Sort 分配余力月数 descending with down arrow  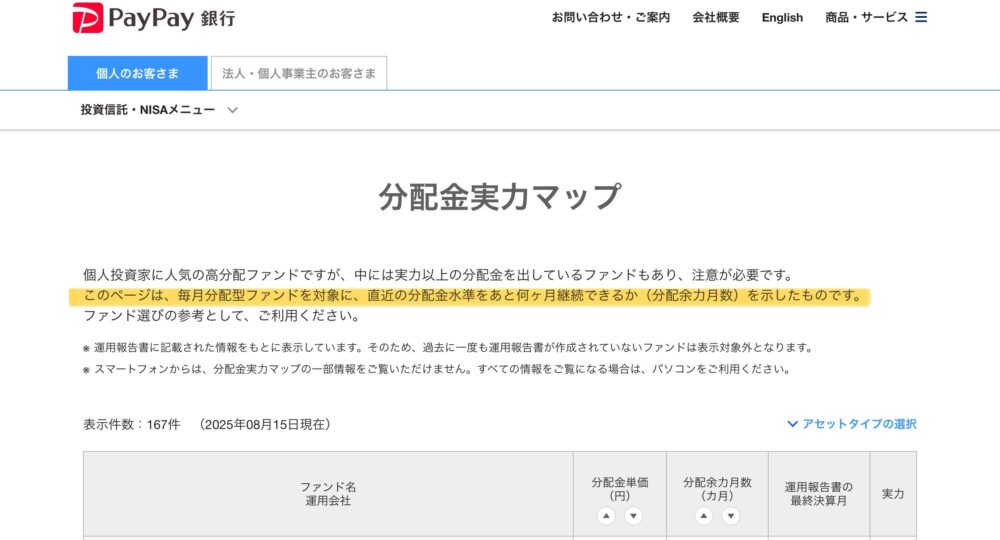(x=731, y=516)
